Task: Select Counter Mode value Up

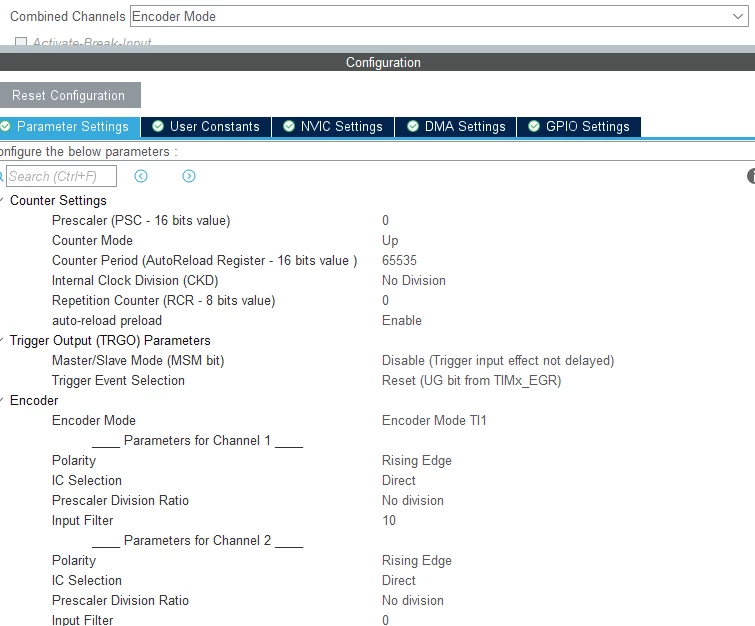Action: [x=390, y=240]
